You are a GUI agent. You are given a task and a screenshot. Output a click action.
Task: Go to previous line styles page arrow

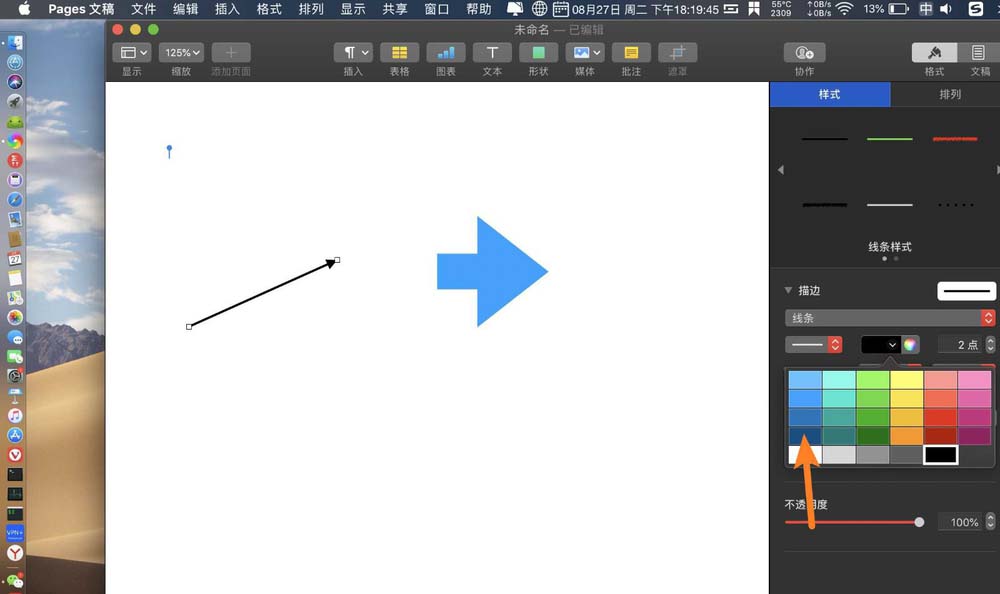click(x=781, y=170)
